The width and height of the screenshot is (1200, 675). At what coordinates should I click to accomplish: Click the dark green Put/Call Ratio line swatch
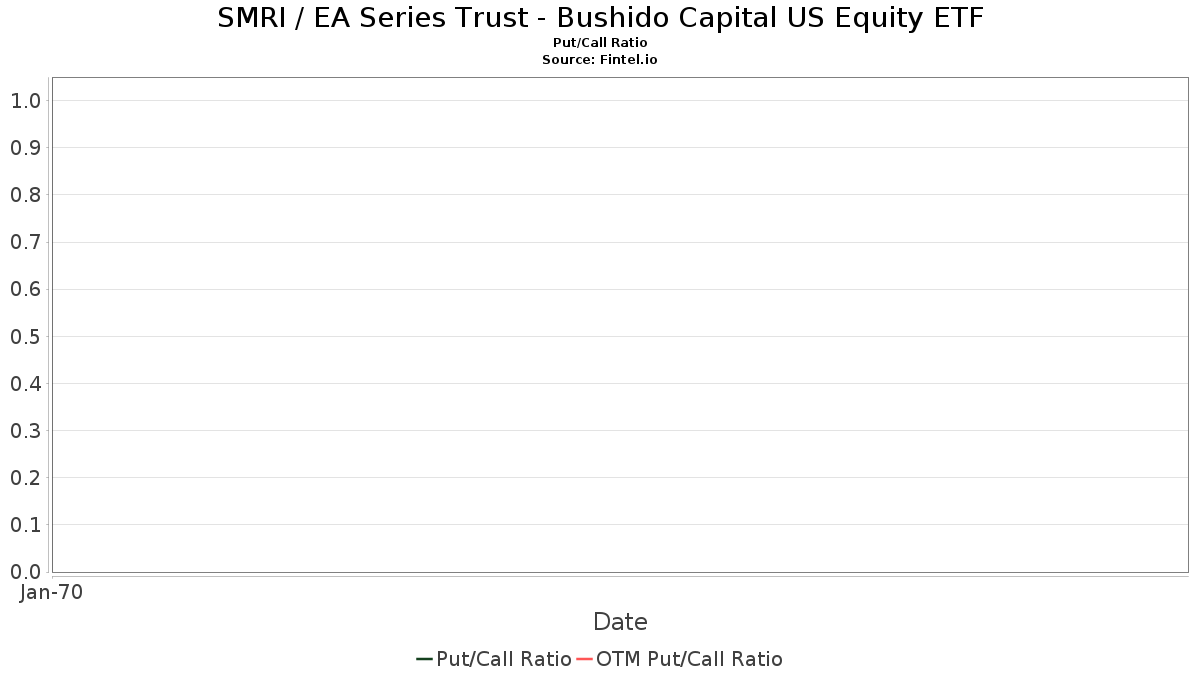[424, 659]
